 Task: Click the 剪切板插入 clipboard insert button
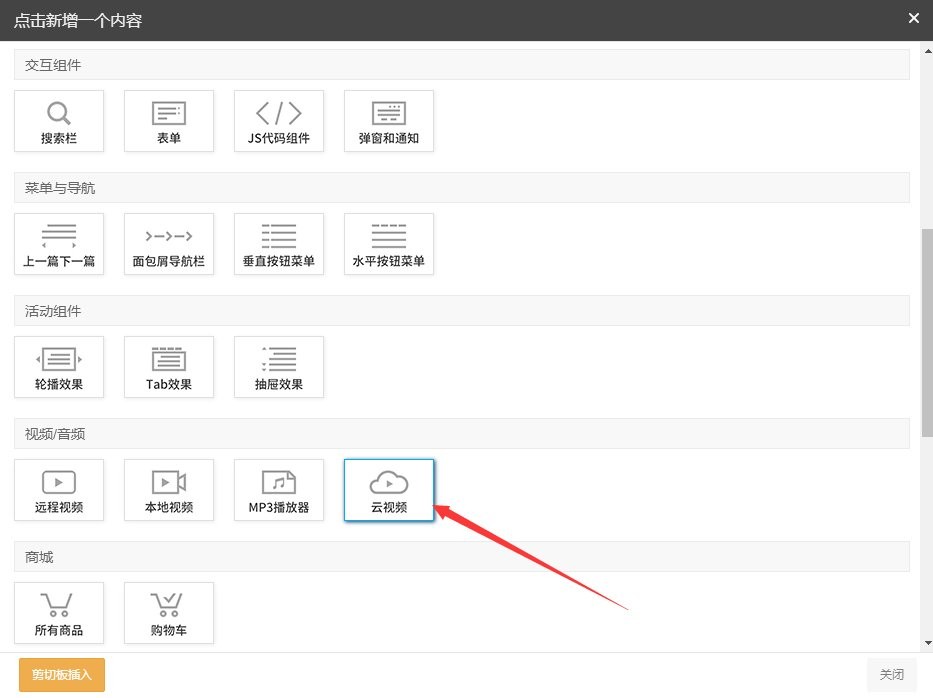click(x=62, y=675)
